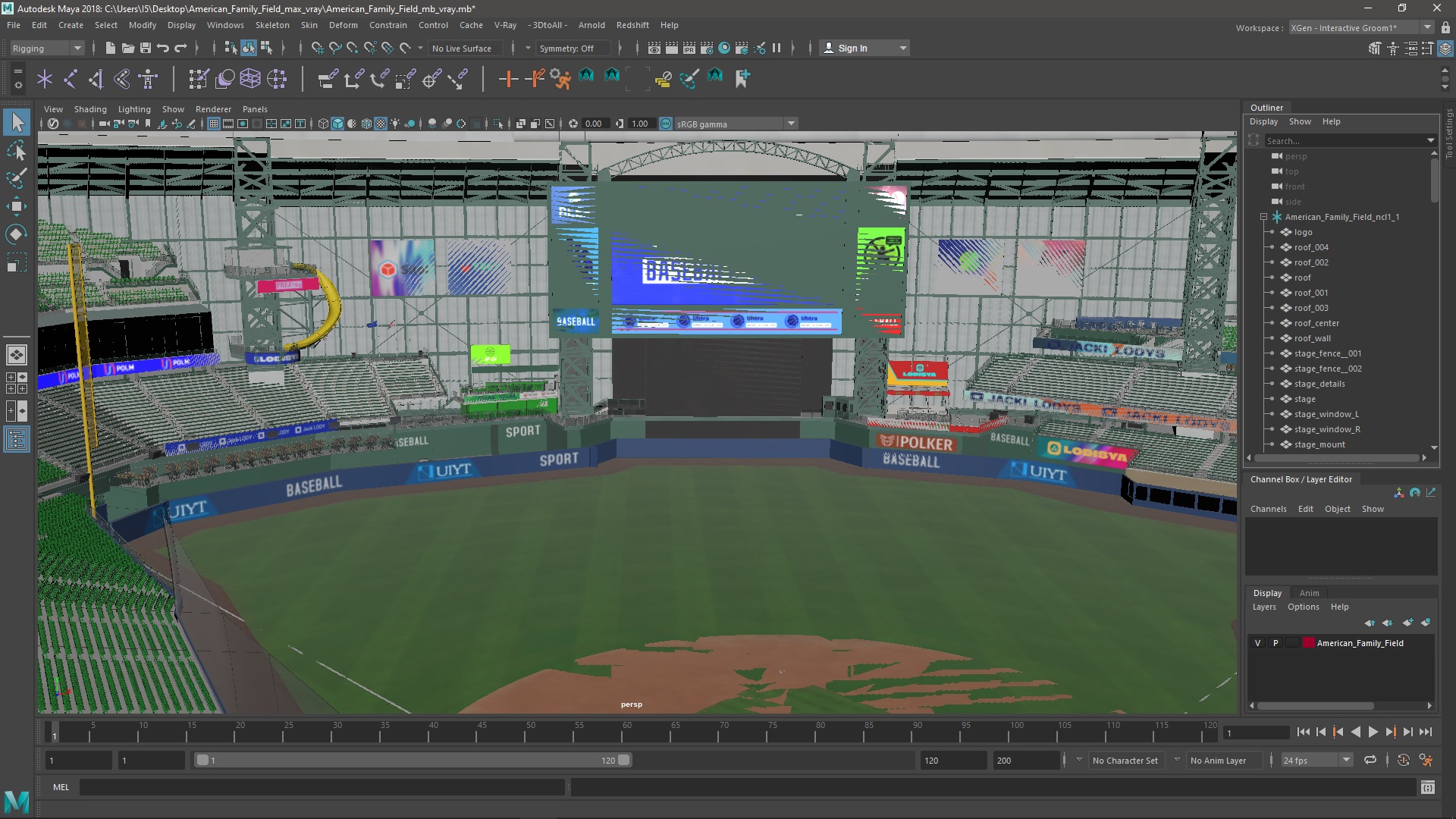Open the Outliner search options arrow
This screenshot has height=819, width=1456.
click(x=1430, y=140)
